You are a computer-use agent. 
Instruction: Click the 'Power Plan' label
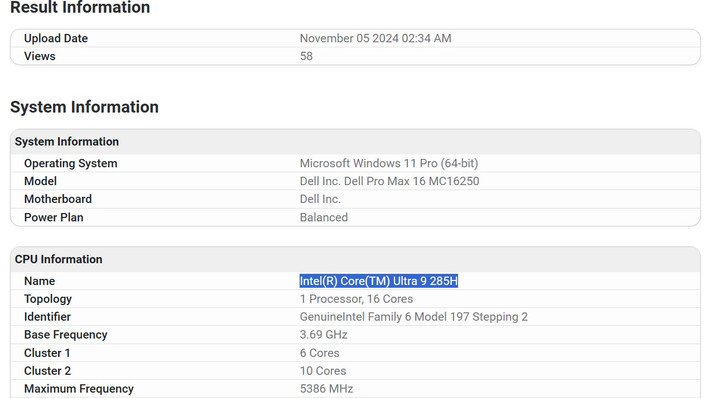(x=54, y=217)
